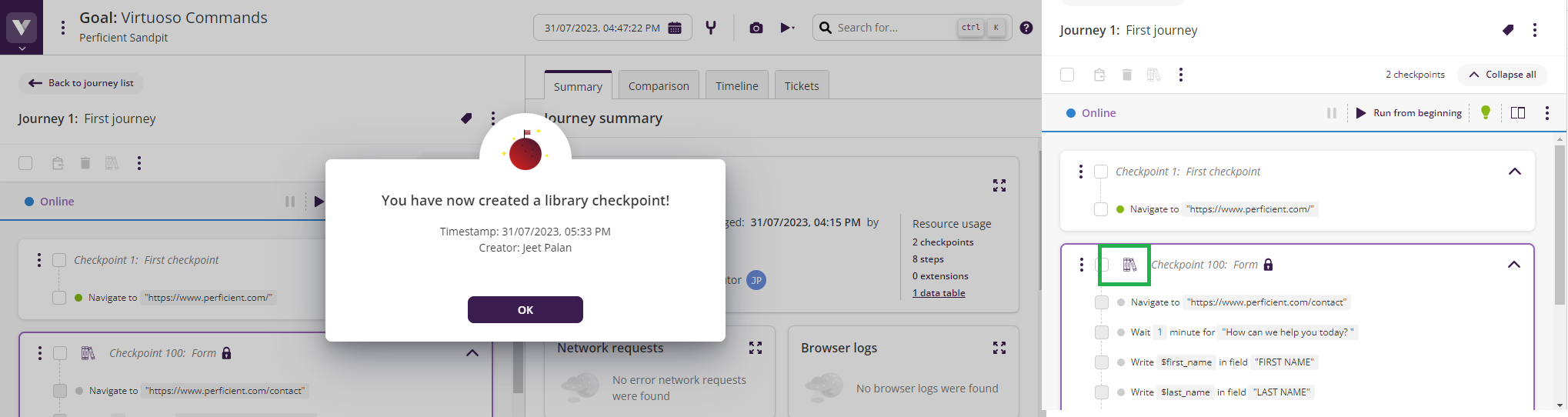Screen dimensions: 1568x417
Task: Click the help question mark icon
Action: point(1026,28)
